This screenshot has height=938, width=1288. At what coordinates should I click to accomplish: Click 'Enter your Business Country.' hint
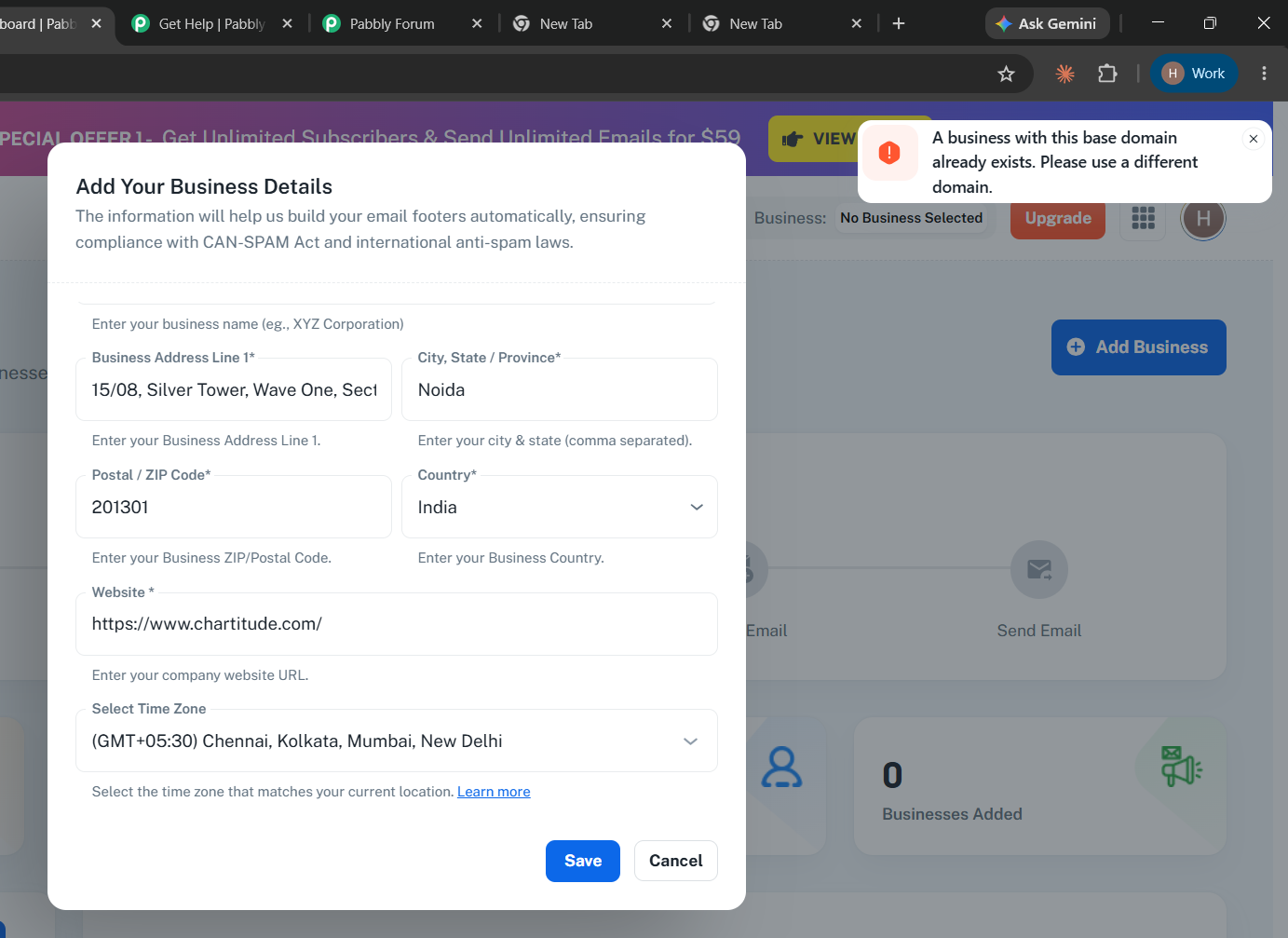point(511,558)
